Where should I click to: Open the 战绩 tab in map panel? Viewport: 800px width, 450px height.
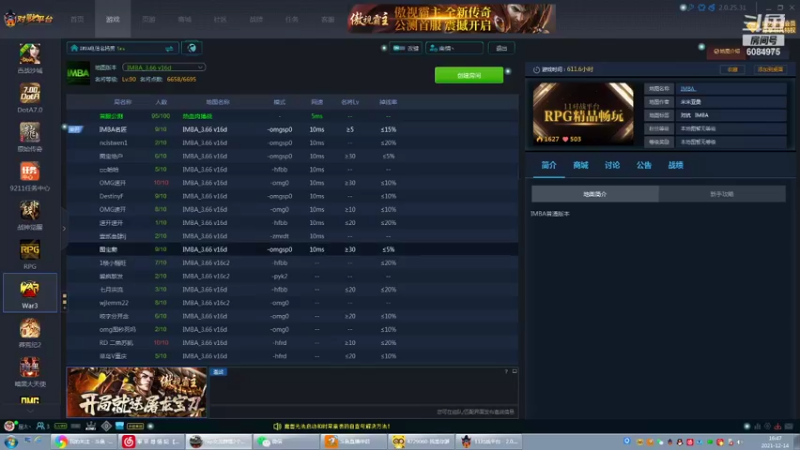pyautogui.click(x=676, y=165)
